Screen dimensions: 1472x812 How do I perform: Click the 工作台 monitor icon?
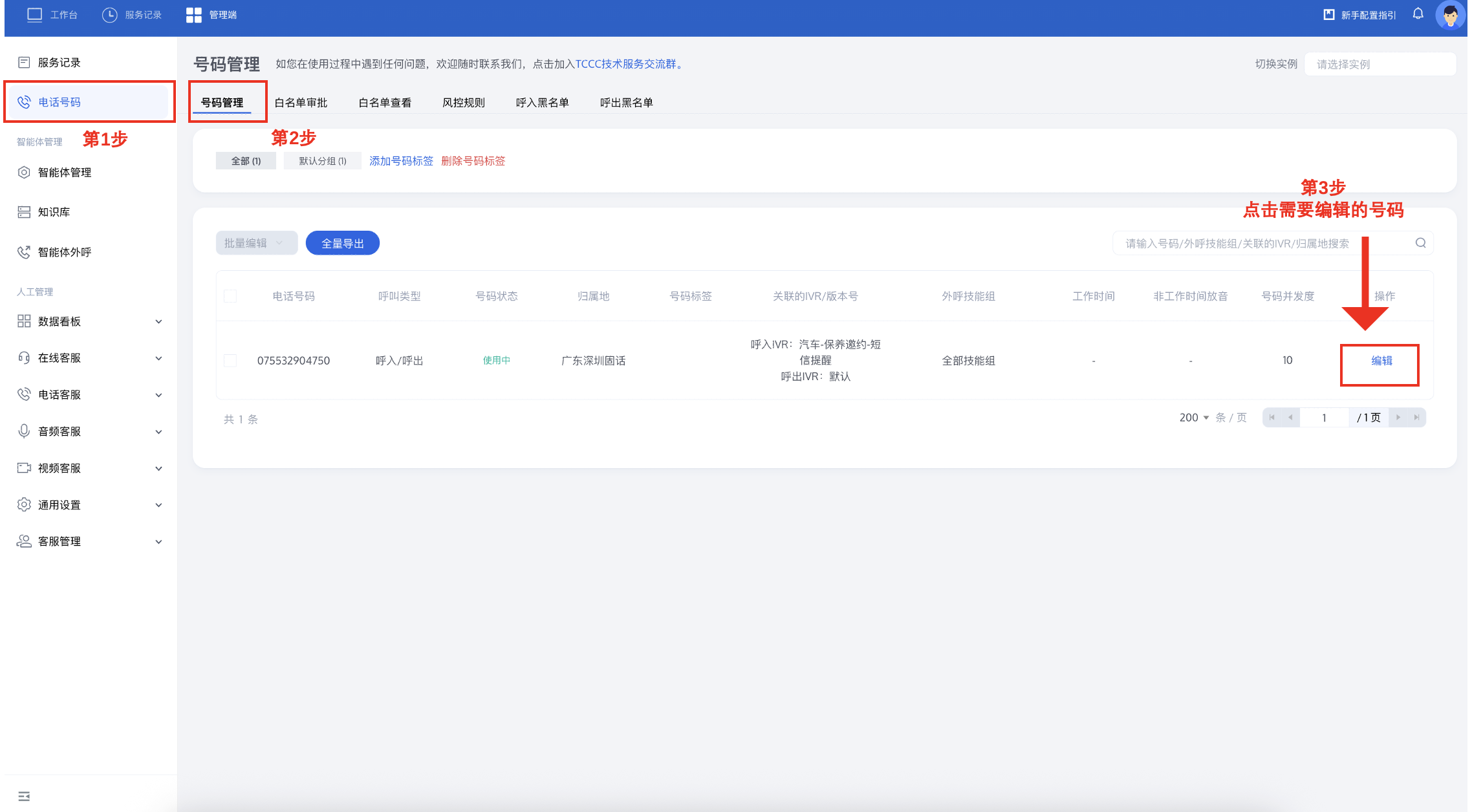[34, 15]
